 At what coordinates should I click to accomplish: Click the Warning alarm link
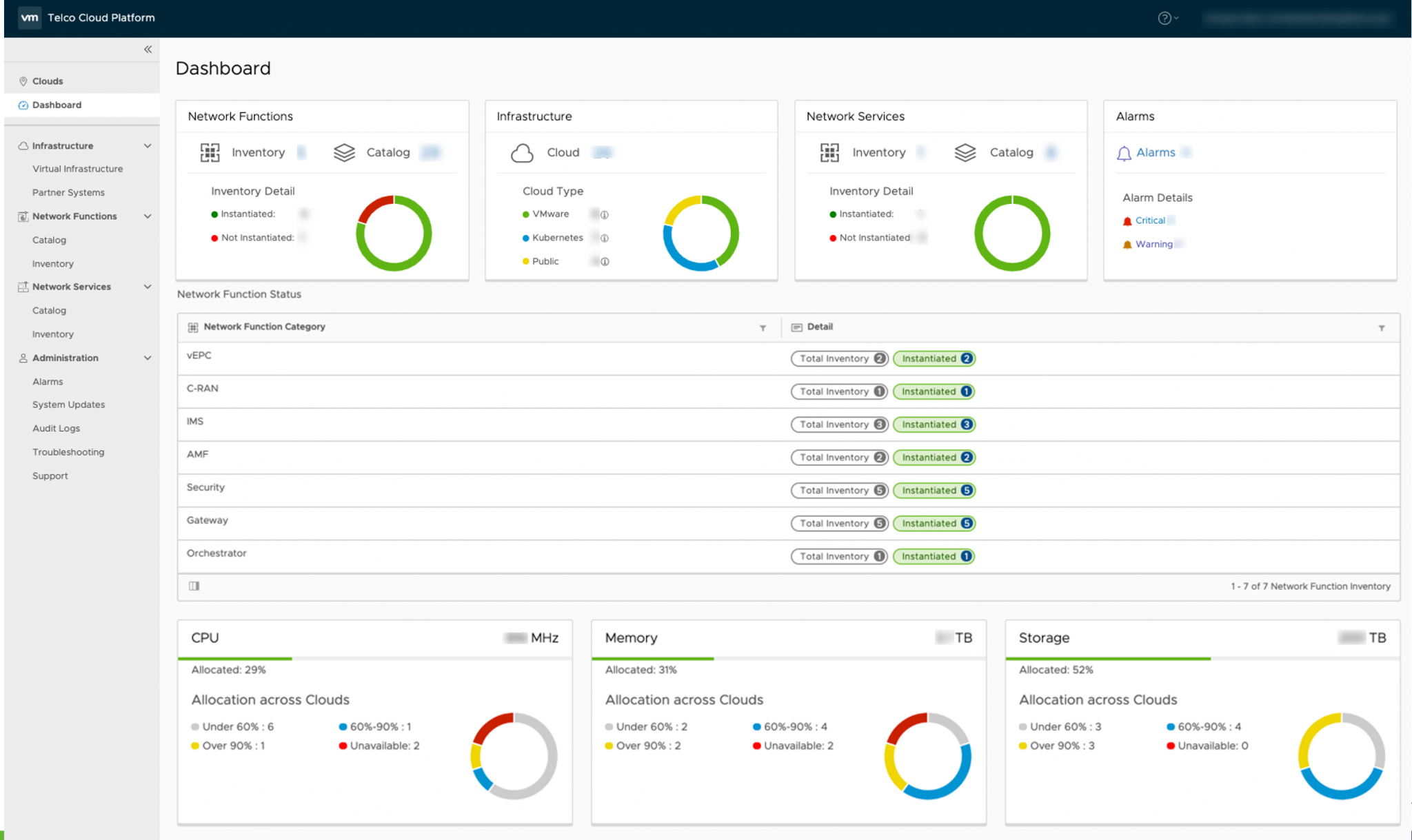pyautogui.click(x=1154, y=244)
